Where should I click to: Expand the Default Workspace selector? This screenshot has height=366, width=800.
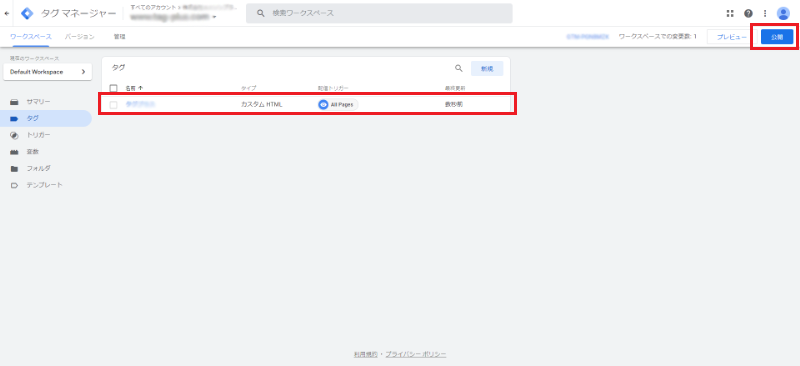tap(47, 72)
